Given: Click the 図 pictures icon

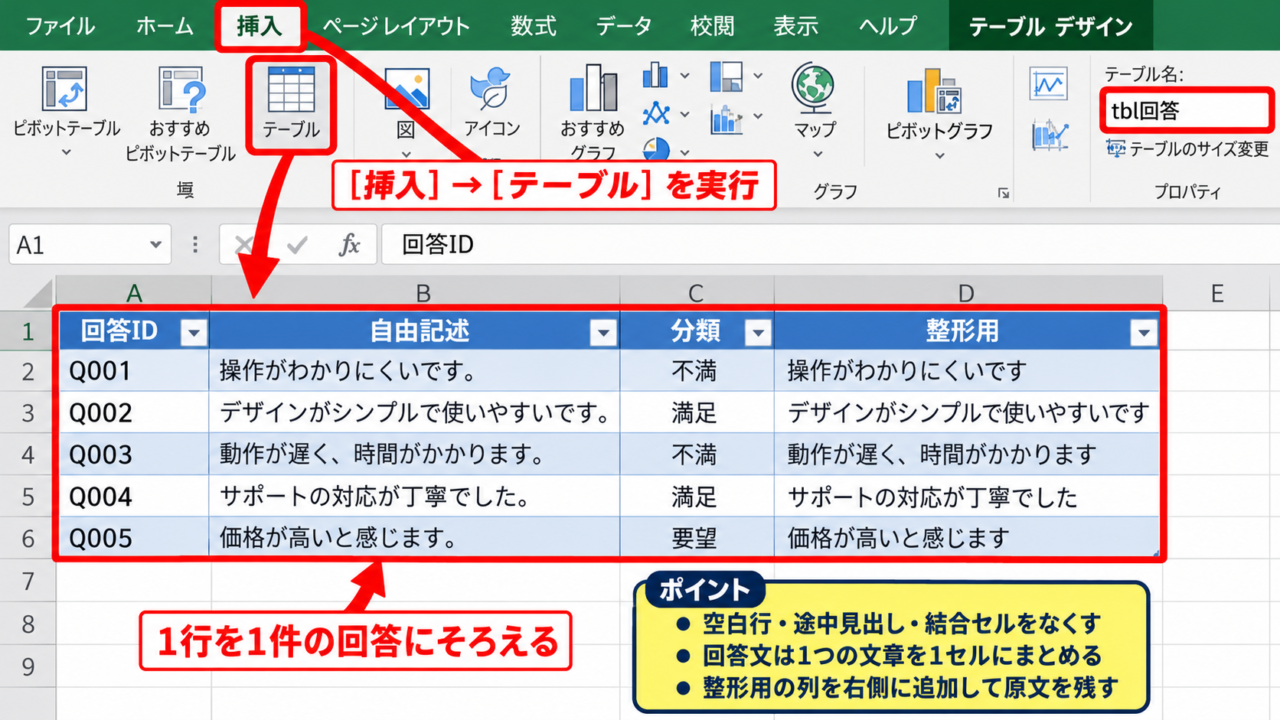Looking at the screenshot, I should click(406, 90).
